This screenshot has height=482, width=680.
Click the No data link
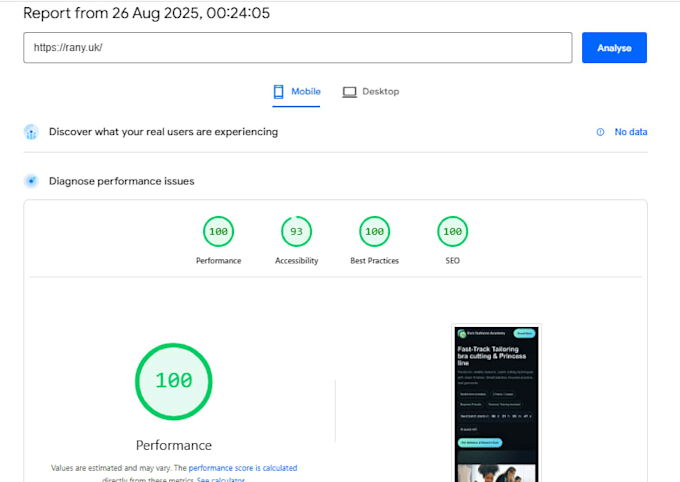click(631, 132)
